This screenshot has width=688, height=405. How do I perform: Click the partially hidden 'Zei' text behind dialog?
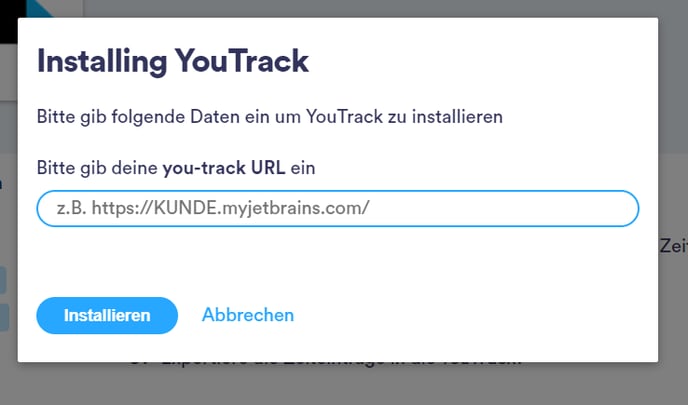(673, 246)
